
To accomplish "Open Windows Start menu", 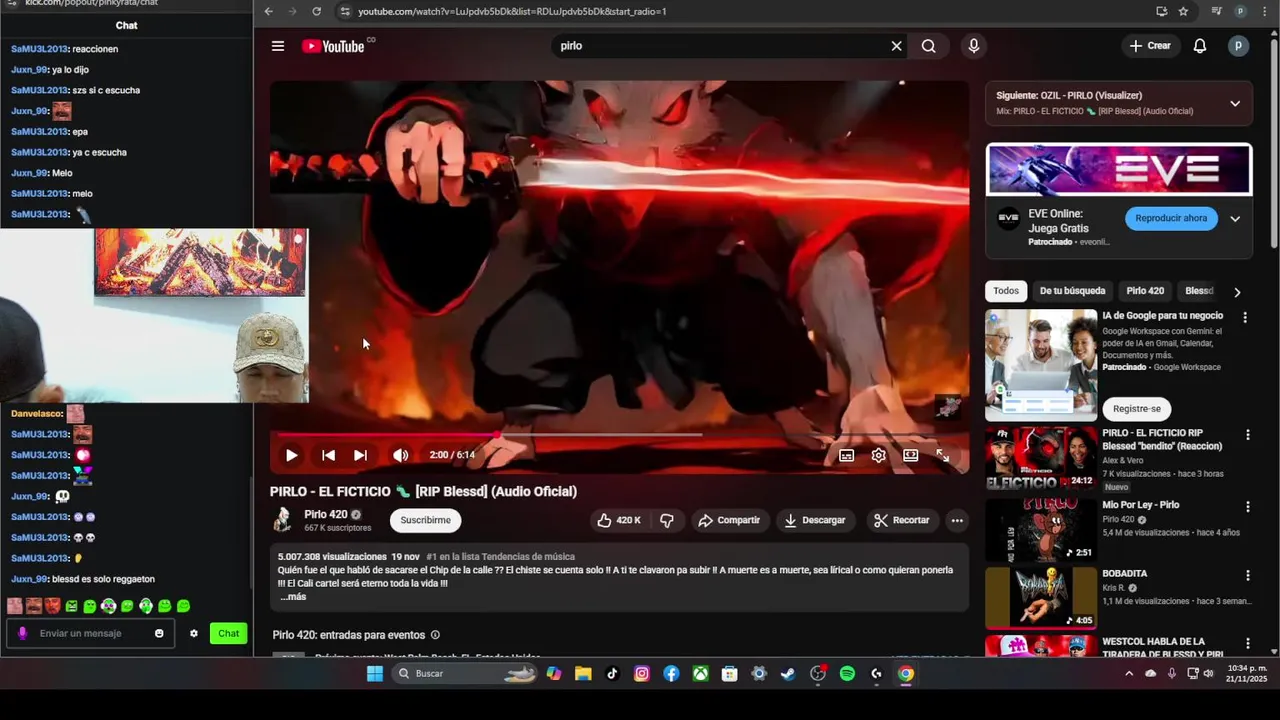I will (375, 674).
